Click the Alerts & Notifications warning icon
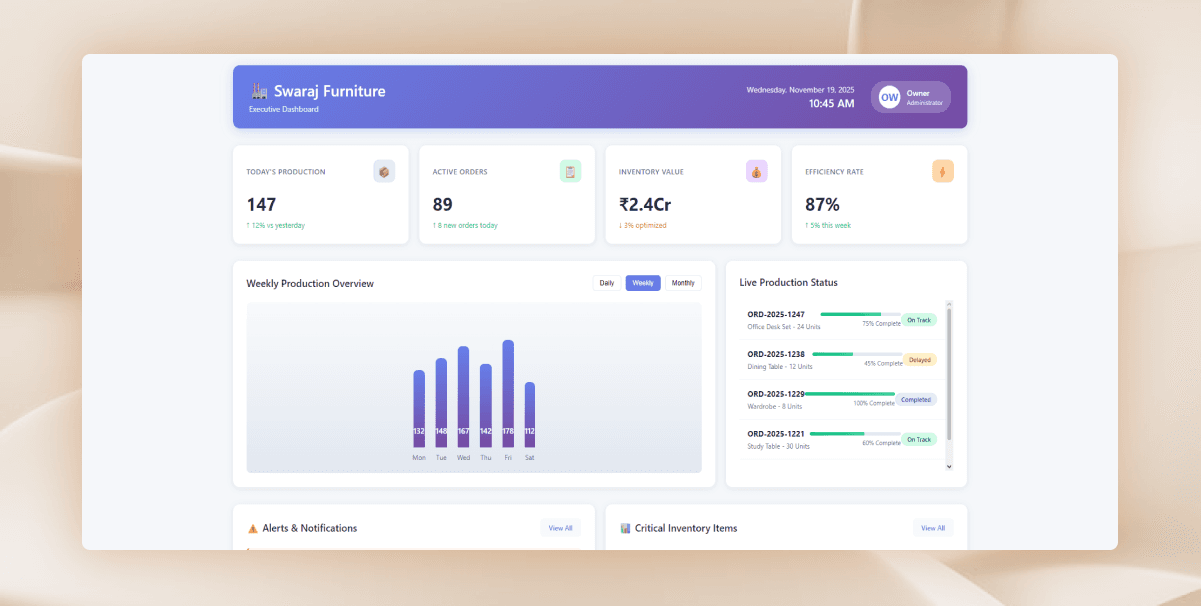Viewport: 1201px width, 606px height. 252,528
